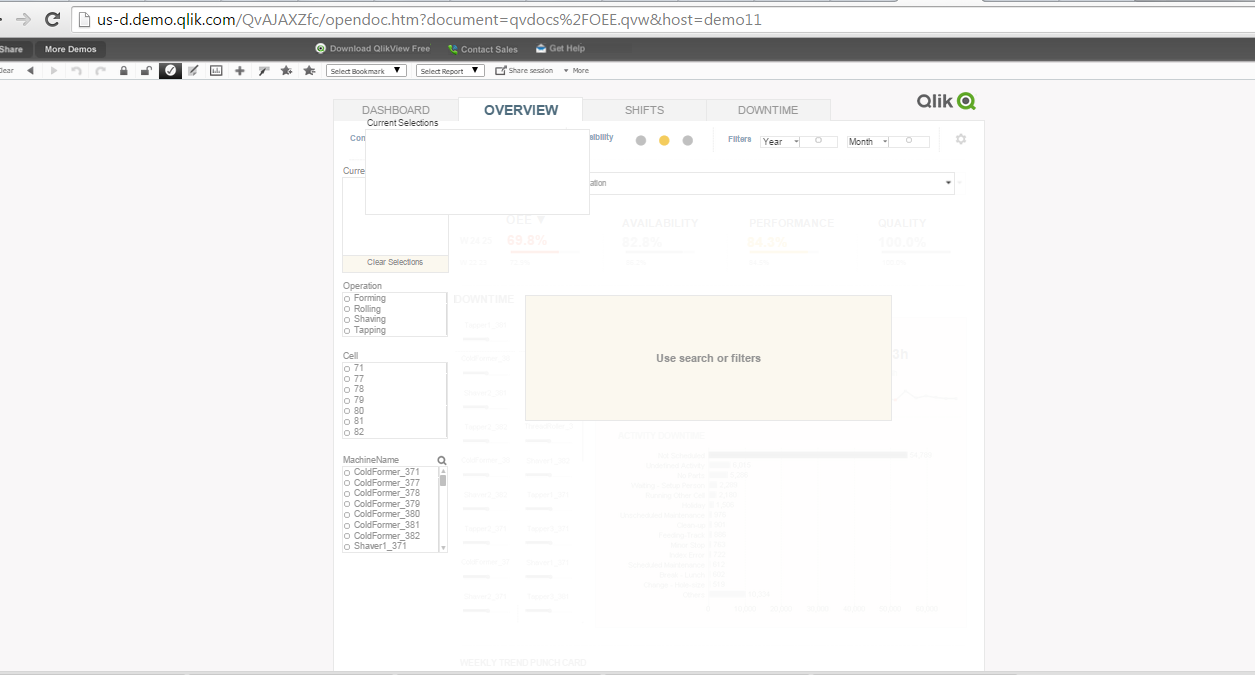Click the Month filter slider handle
Viewport: 1255px width, 675px height.
[x=909, y=140]
